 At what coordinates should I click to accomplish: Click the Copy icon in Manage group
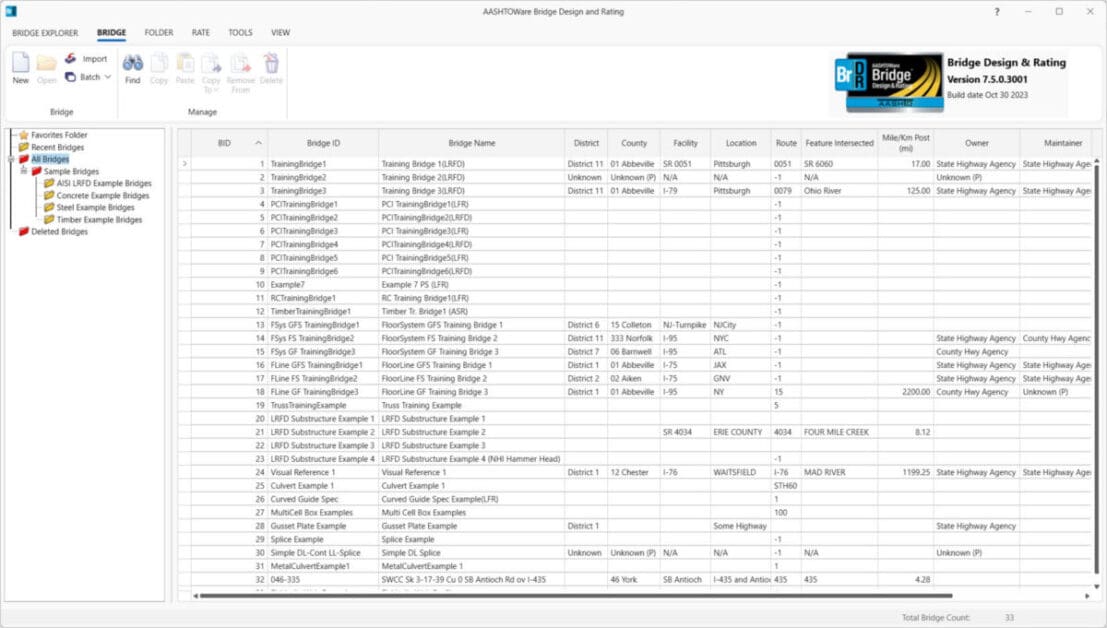[160, 63]
